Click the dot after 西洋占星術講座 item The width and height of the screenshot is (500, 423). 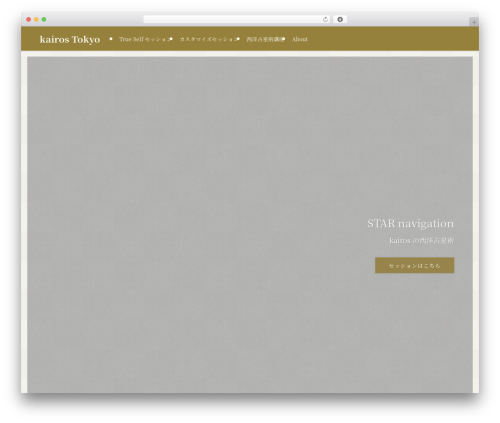coord(284,39)
